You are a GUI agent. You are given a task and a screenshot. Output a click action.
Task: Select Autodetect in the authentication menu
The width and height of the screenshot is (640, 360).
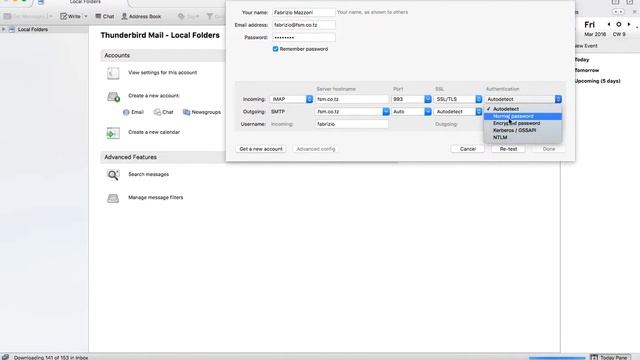(x=523, y=109)
